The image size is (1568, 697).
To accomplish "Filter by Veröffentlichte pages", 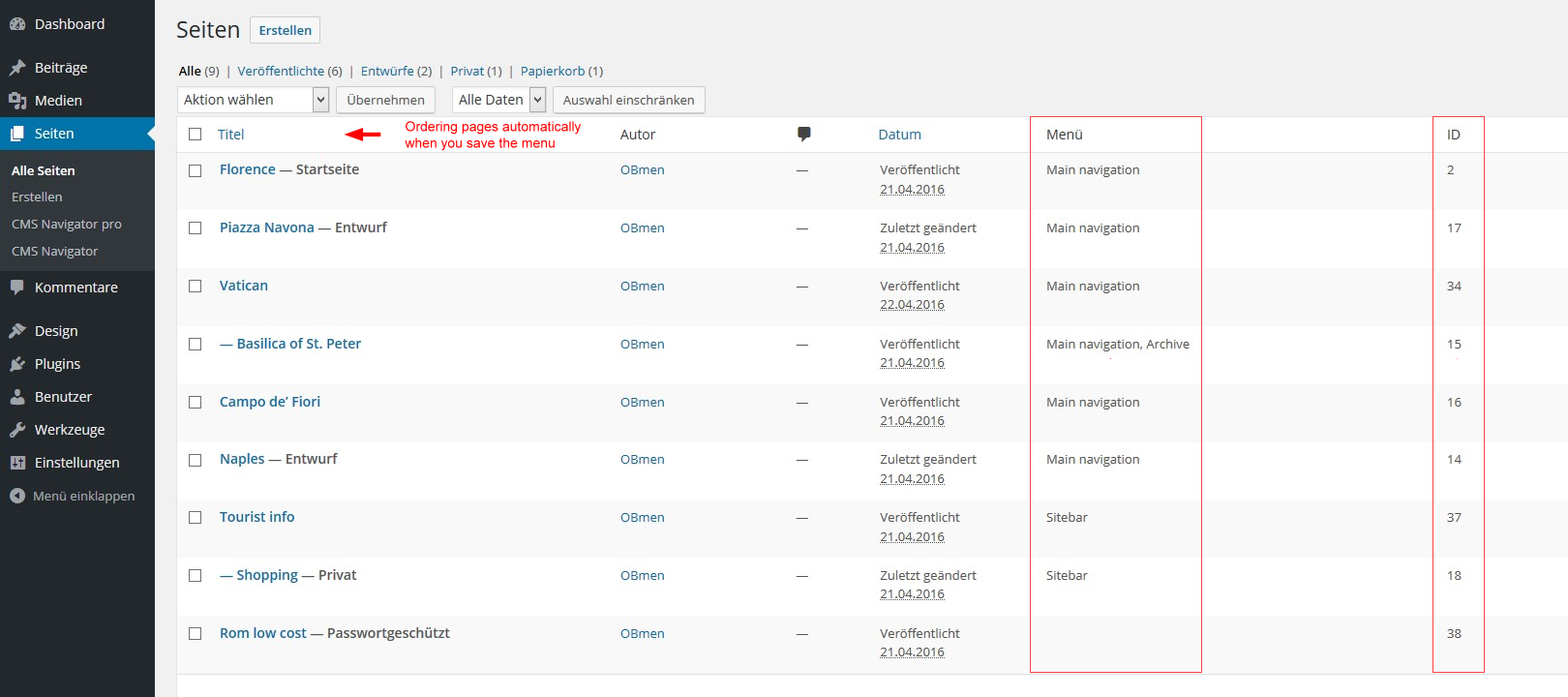I will (x=281, y=71).
